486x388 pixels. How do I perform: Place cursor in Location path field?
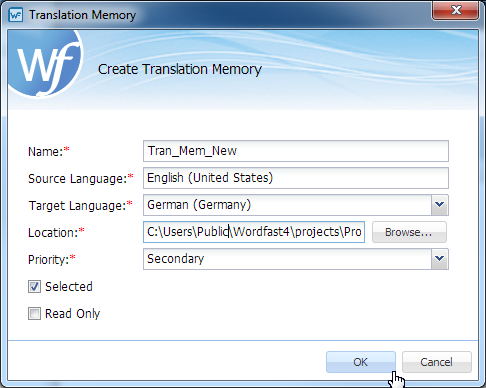pos(254,232)
